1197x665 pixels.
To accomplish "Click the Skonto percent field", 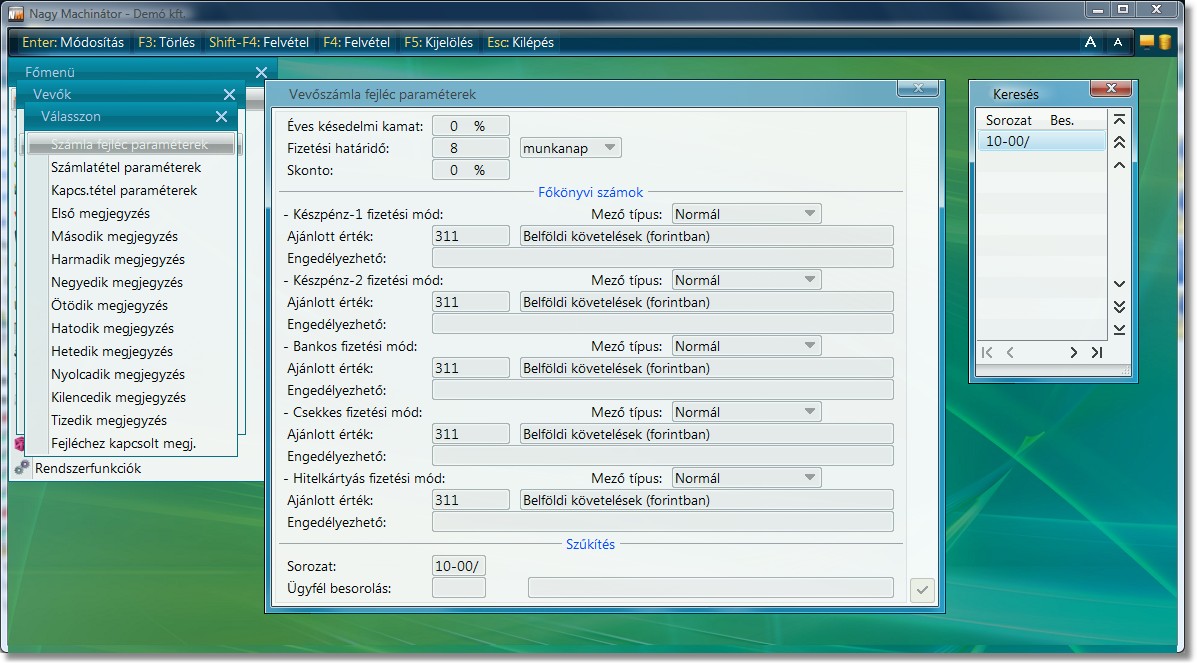I will click(470, 170).
